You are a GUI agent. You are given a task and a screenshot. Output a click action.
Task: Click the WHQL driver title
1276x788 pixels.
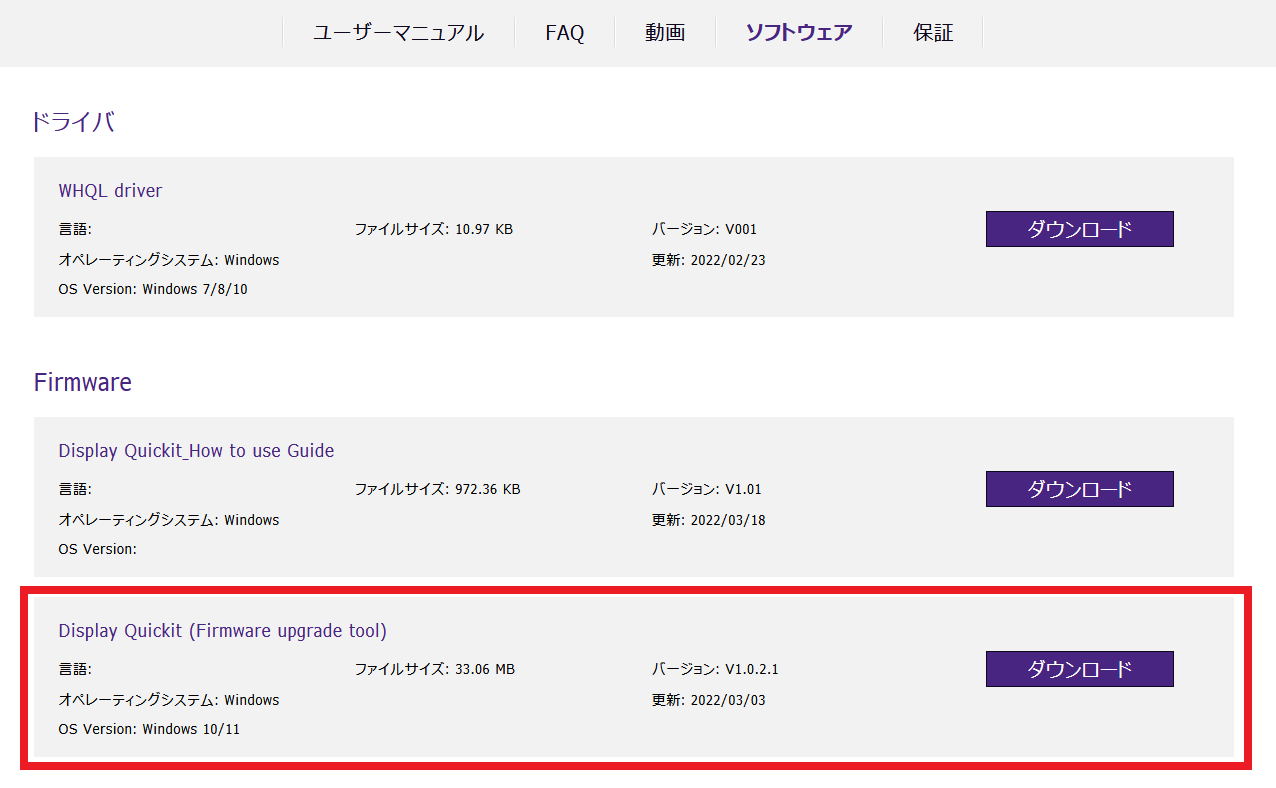(110, 190)
